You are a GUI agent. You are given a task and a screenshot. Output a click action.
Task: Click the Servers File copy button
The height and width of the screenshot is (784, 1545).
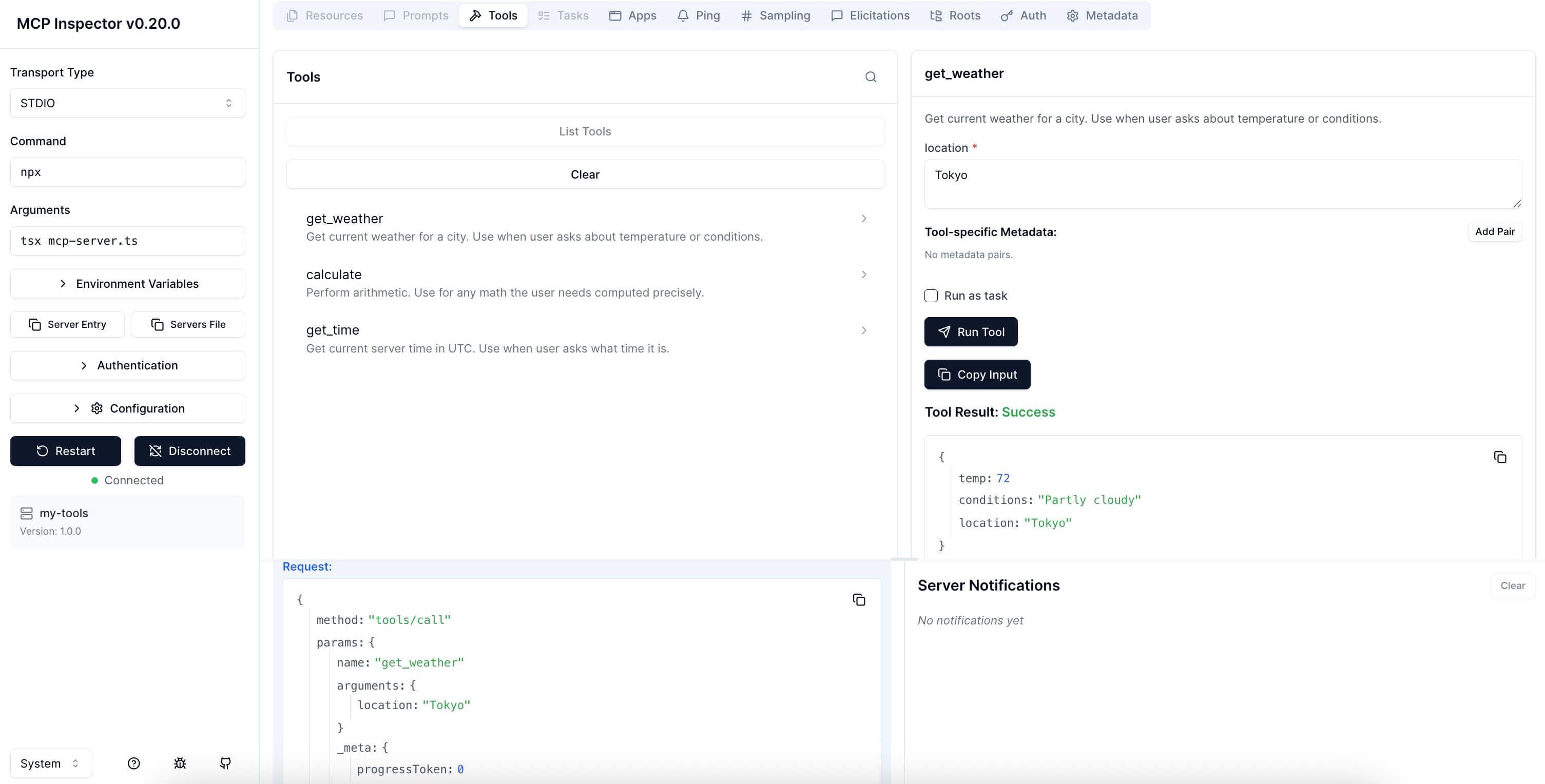coord(188,324)
